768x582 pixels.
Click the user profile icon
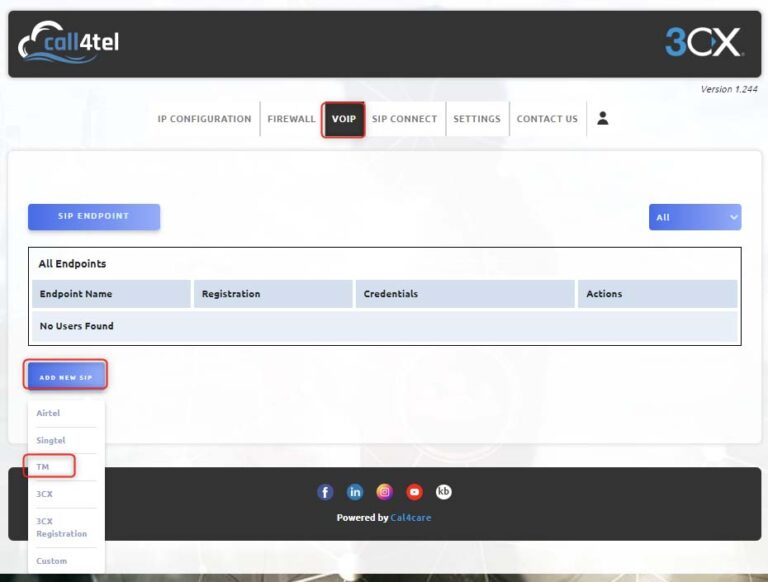coord(602,118)
